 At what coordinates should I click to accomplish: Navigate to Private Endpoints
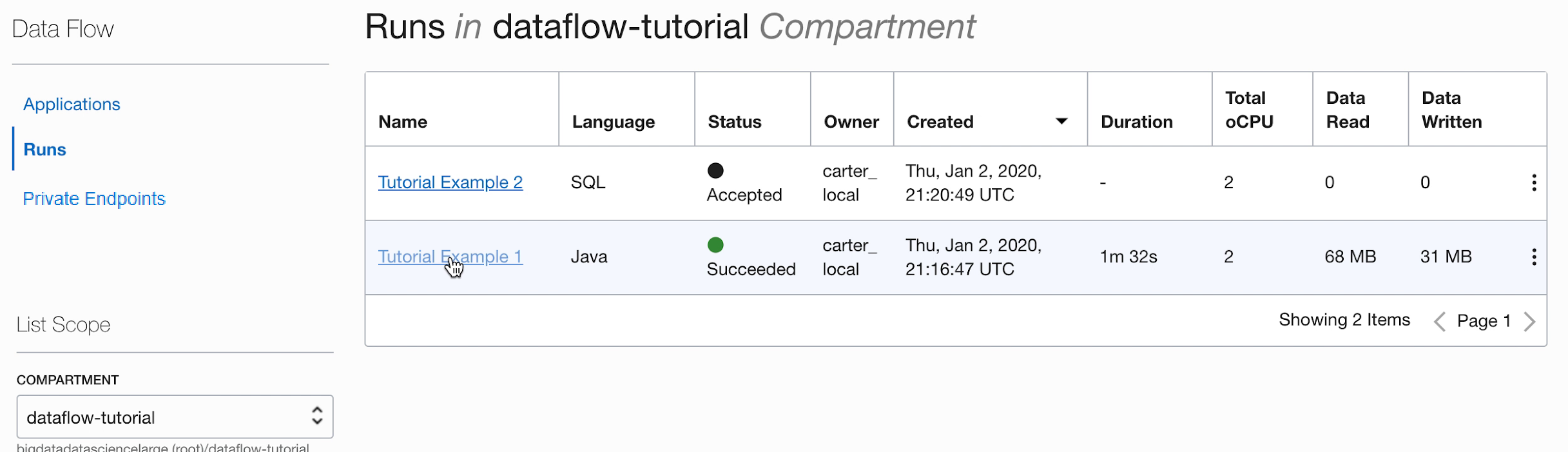coord(94,199)
